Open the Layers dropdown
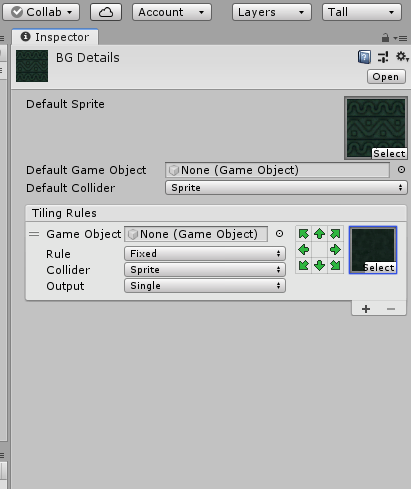This screenshot has width=411, height=489. 272,12
